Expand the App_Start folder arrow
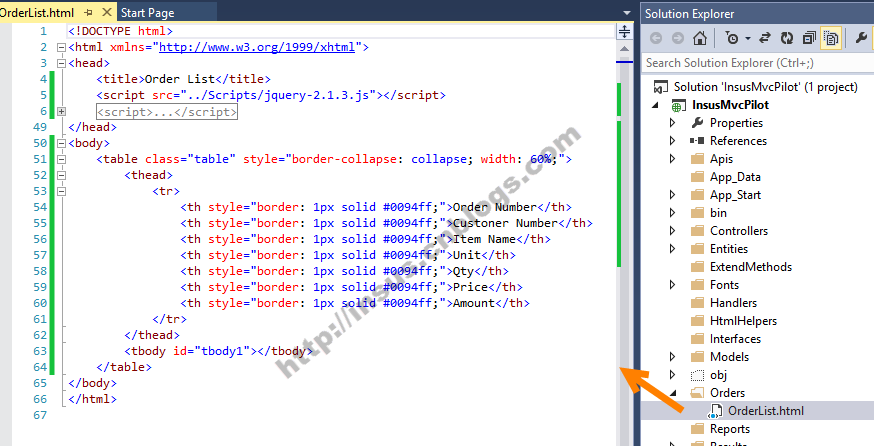 point(673,195)
